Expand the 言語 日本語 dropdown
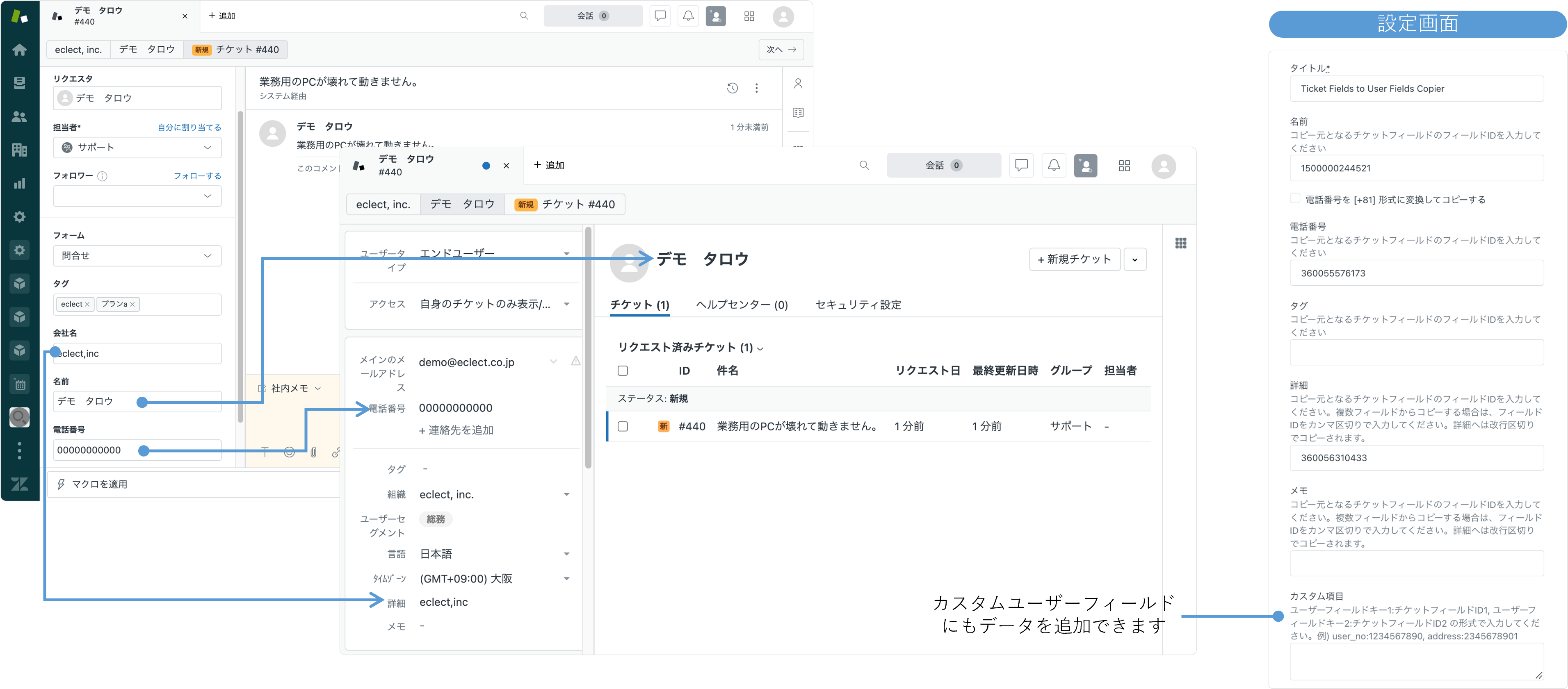The height and width of the screenshot is (689, 1568). click(x=567, y=554)
